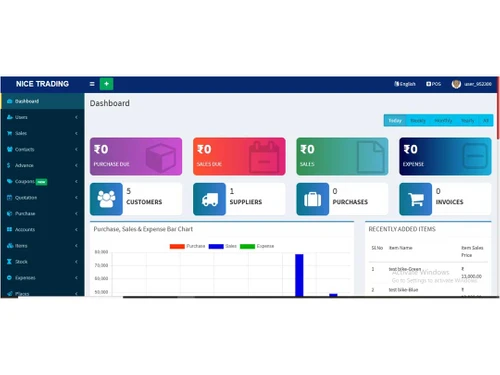Open the Customers count label
The height and width of the screenshot is (375, 500).
click(x=144, y=202)
